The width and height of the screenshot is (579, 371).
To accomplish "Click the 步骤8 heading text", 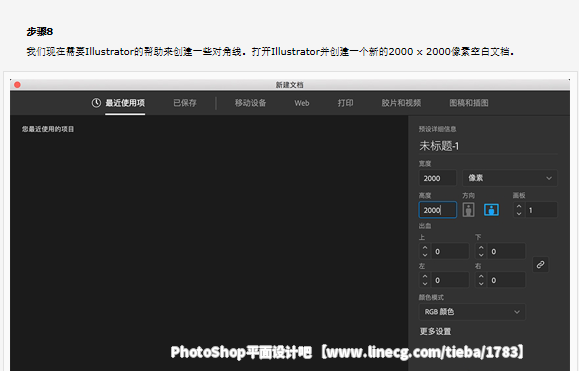I will coord(40,32).
